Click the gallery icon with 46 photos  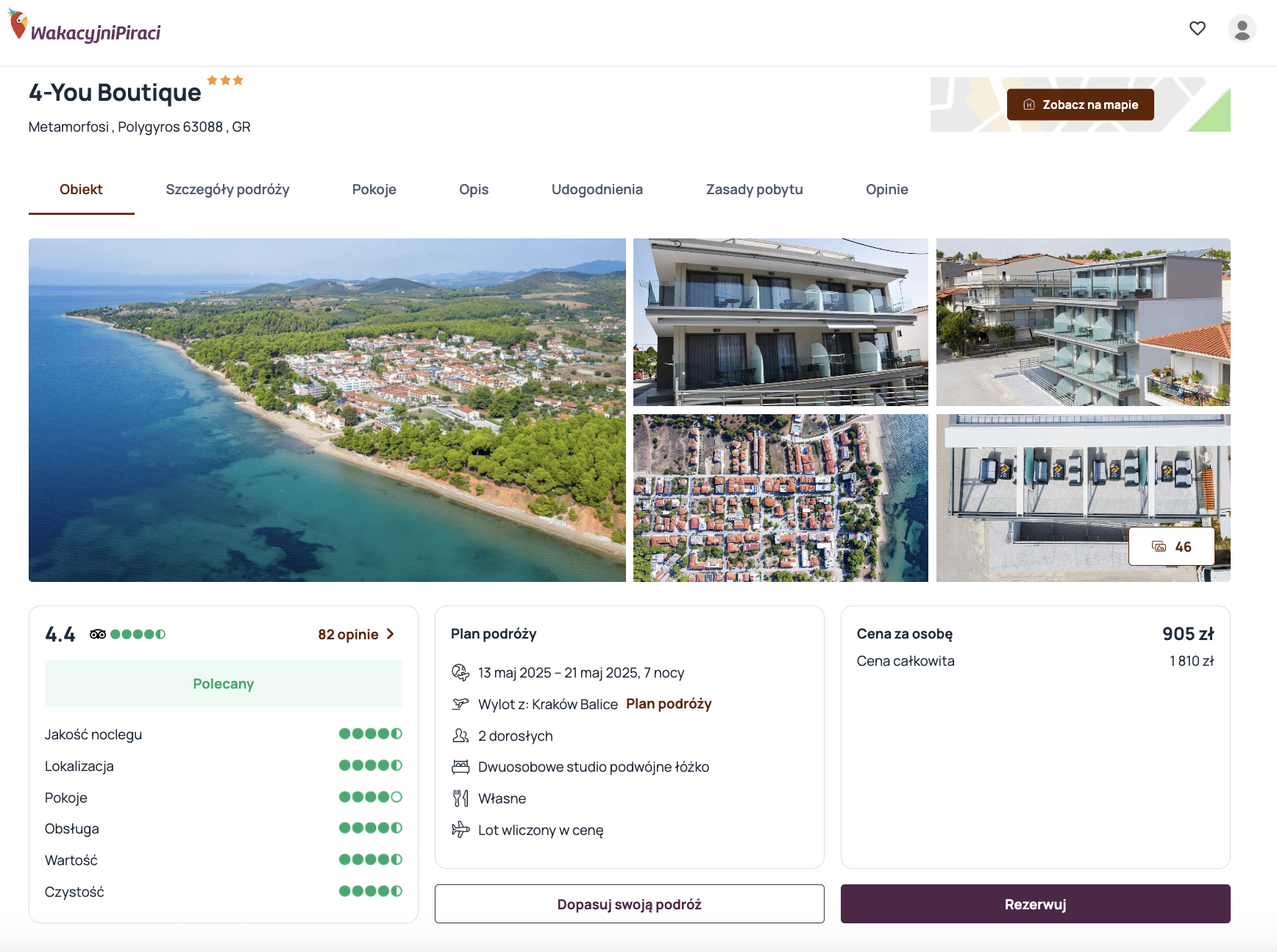point(1171,547)
